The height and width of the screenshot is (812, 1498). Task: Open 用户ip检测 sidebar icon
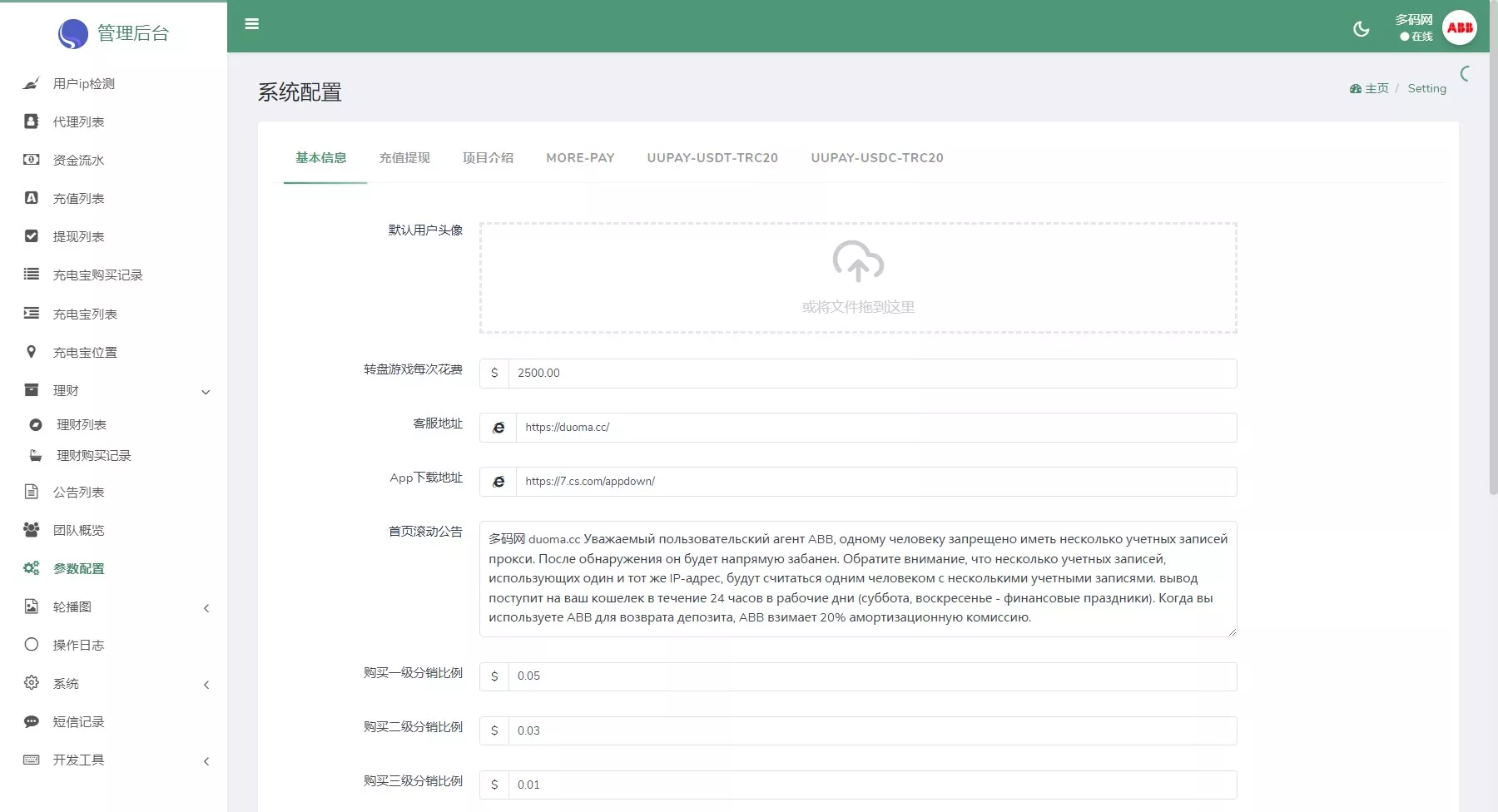tap(31, 83)
